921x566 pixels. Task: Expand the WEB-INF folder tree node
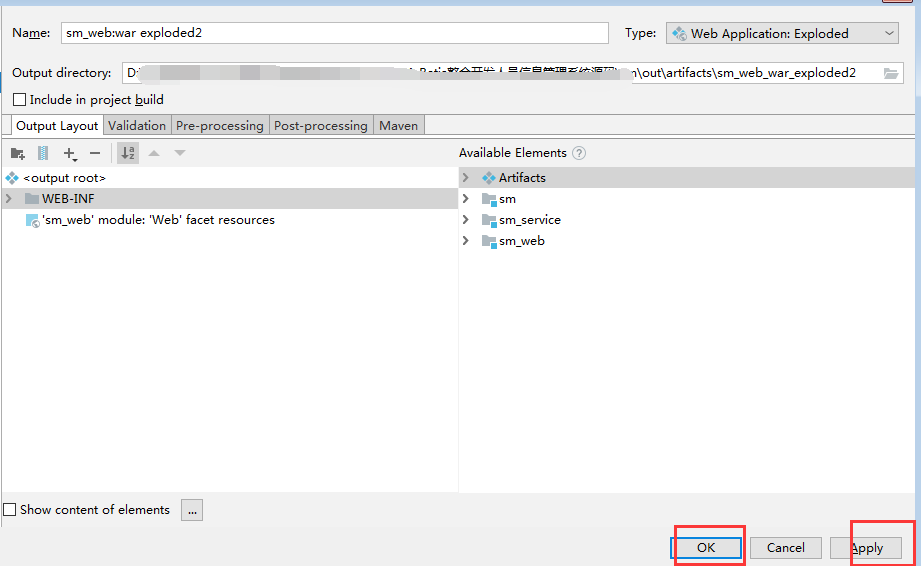(9, 198)
